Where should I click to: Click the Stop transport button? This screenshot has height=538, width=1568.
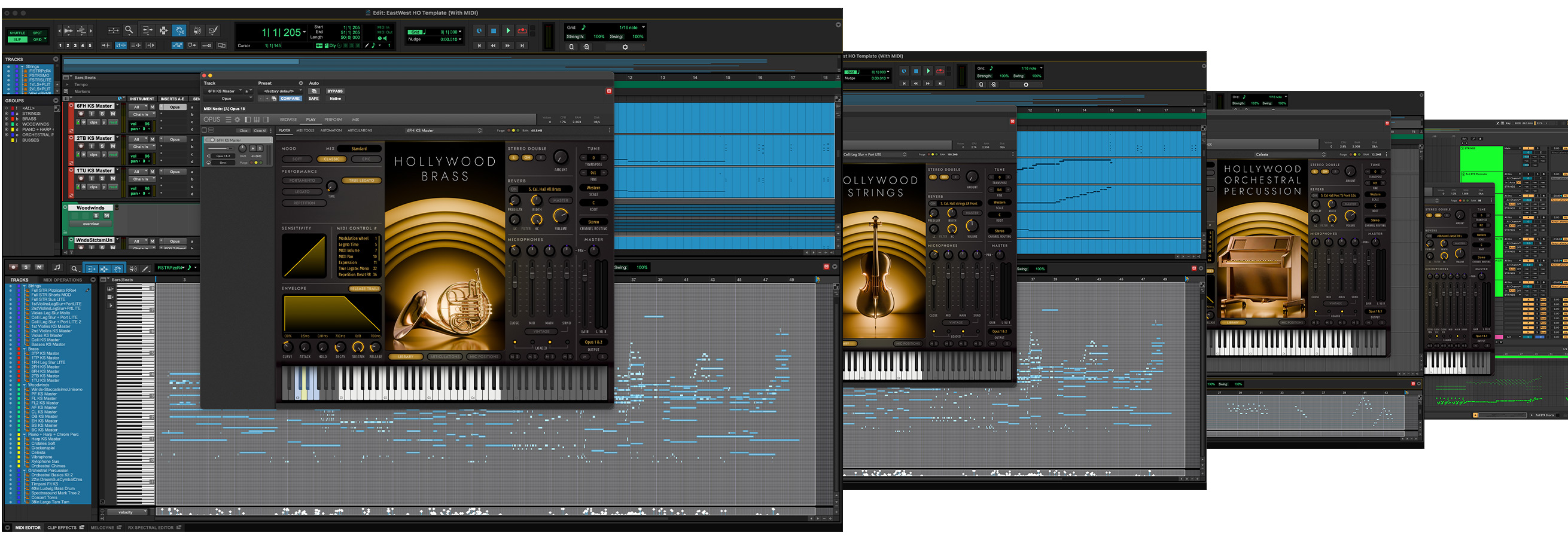494,30
